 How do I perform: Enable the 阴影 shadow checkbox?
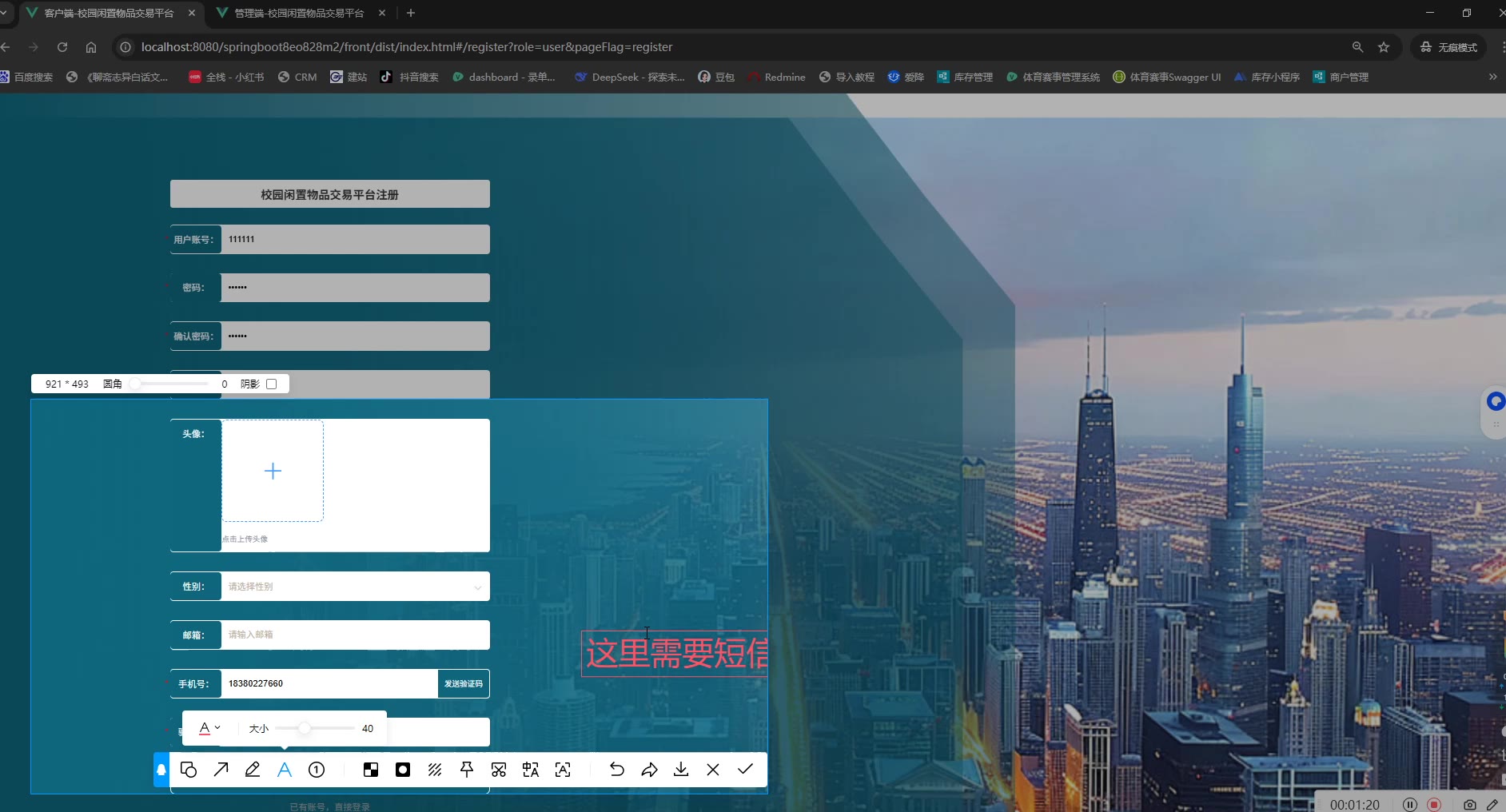272,384
